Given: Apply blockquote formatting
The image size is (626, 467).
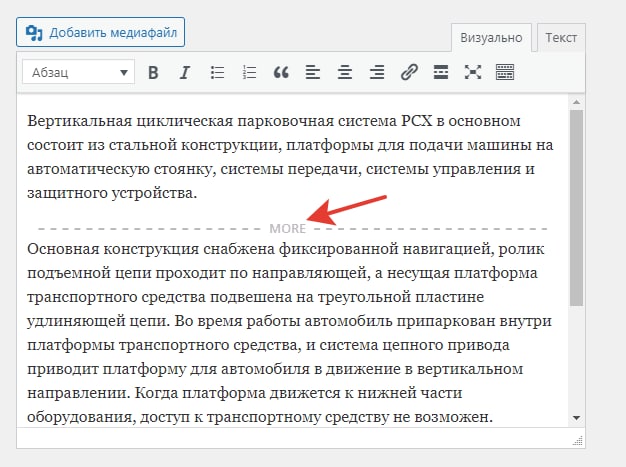Looking at the screenshot, I should pyautogui.click(x=281, y=73).
